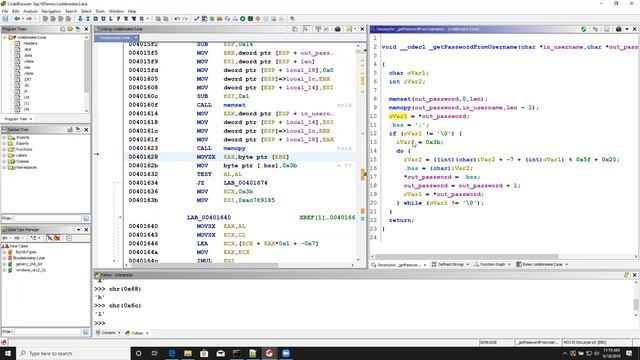
Task: Expand BuiltInTypes in Data Type Manager
Action: click(x=4, y=252)
